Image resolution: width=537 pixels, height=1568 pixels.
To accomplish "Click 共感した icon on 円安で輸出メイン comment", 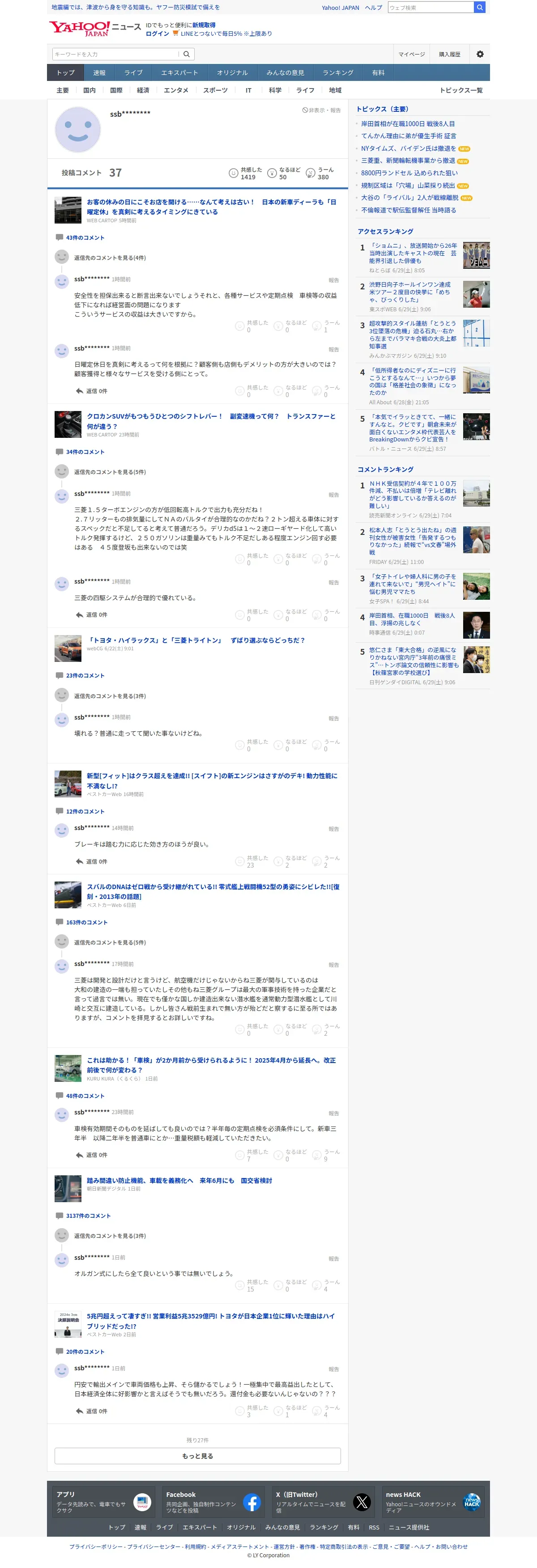I will pyautogui.click(x=239, y=1411).
